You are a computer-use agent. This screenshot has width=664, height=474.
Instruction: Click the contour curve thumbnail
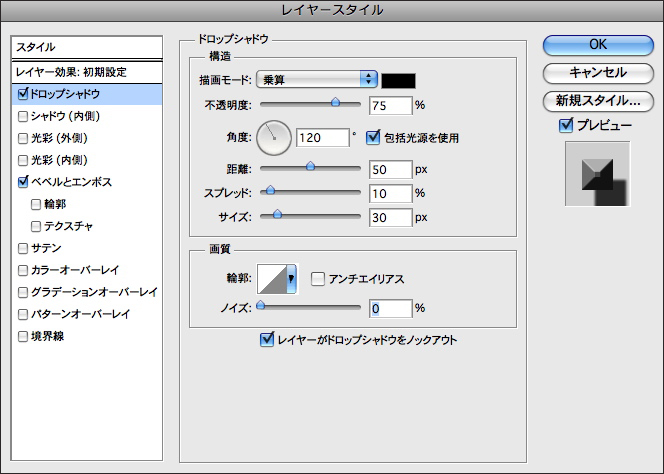pyautogui.click(x=273, y=279)
